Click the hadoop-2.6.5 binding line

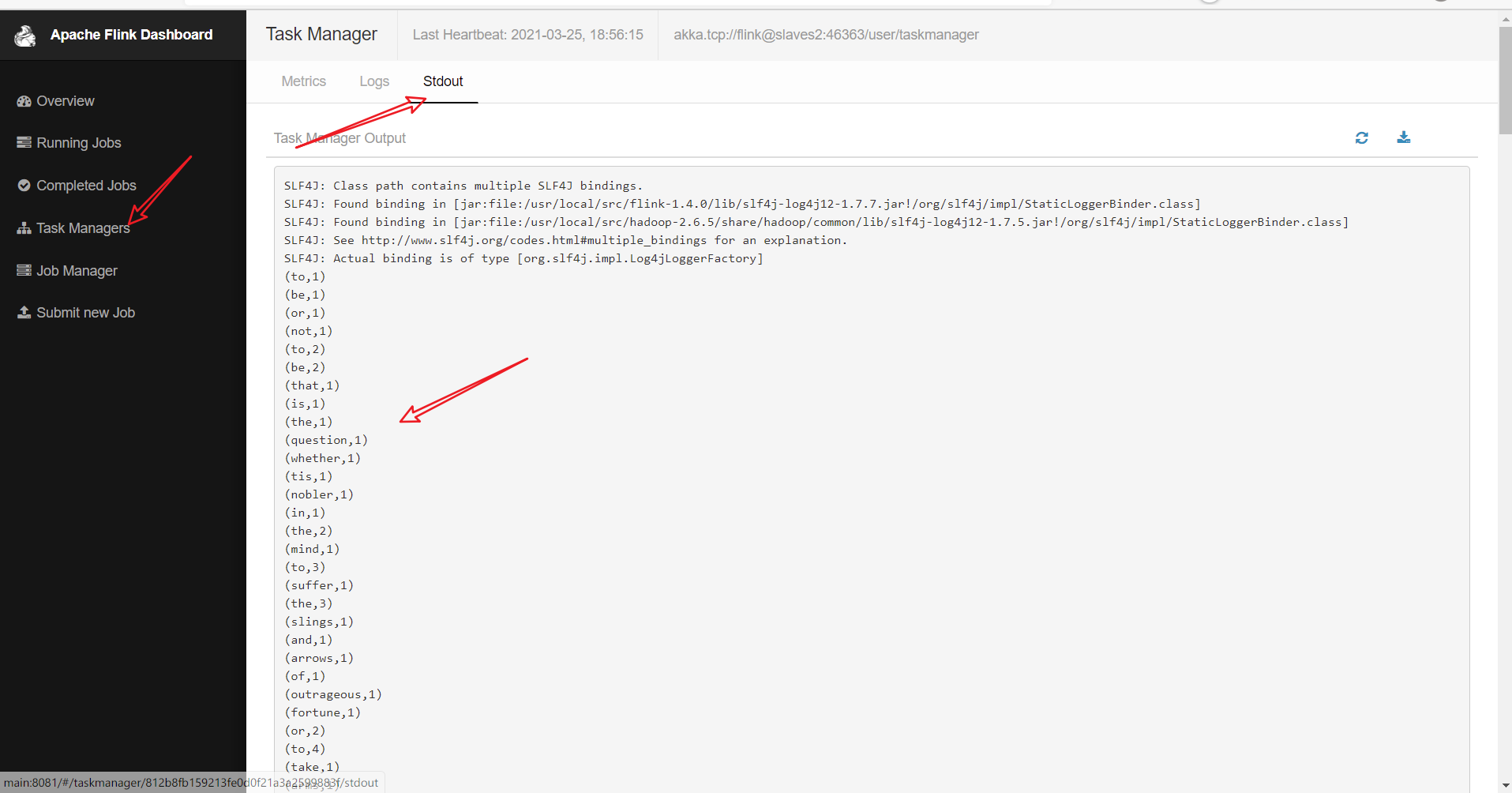(x=816, y=222)
